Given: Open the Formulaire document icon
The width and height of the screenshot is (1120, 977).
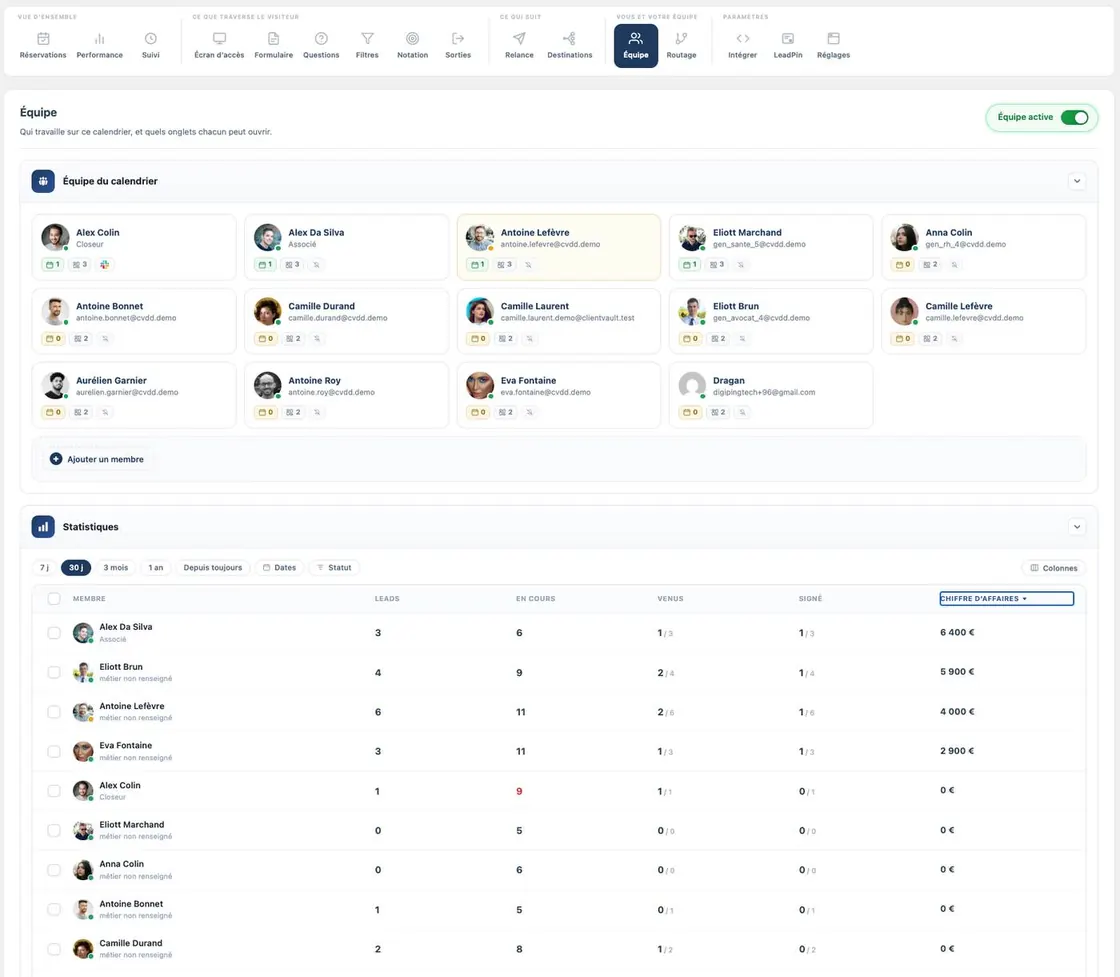Looking at the screenshot, I should click(274, 39).
